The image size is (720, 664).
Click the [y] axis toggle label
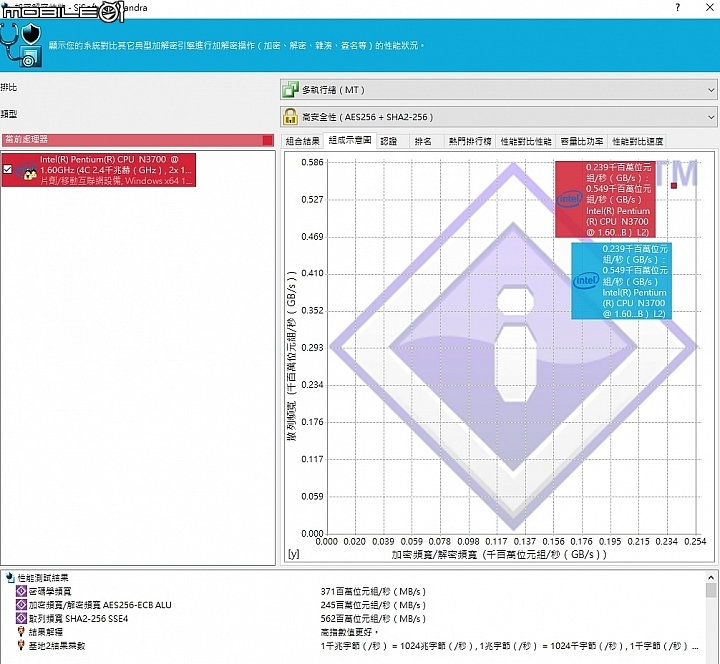(293, 553)
